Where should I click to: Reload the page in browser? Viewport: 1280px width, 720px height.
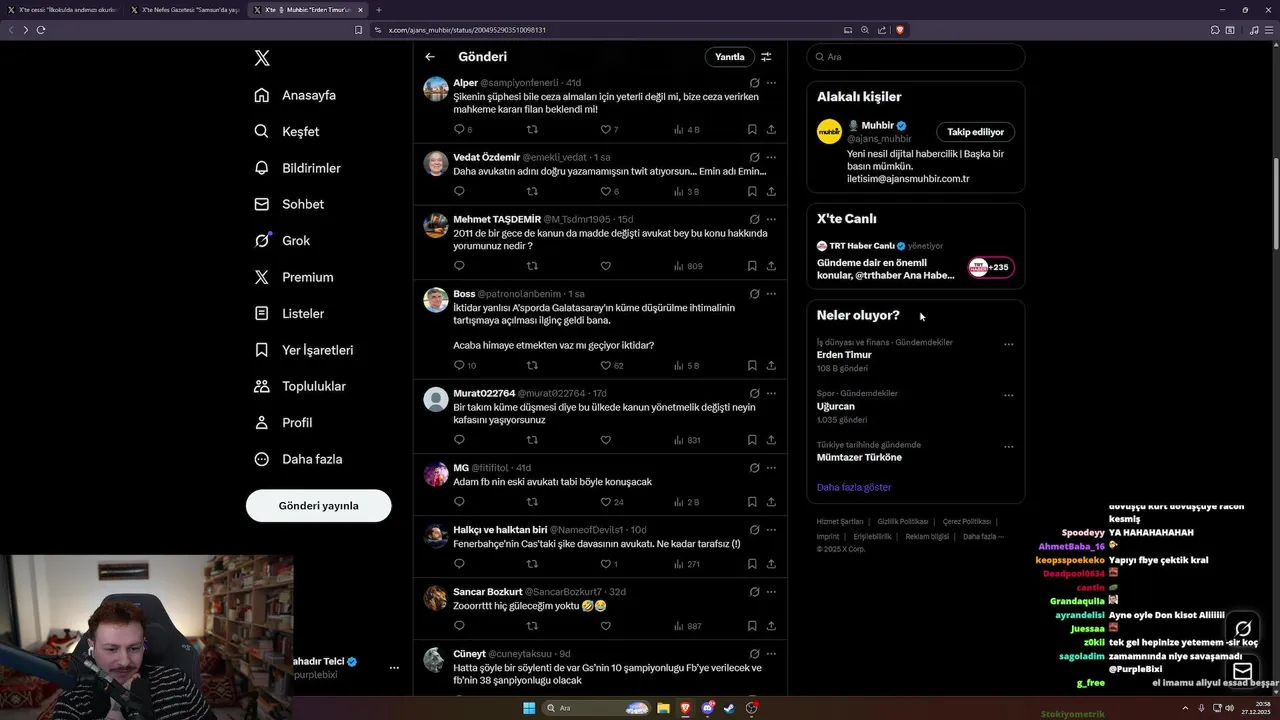click(41, 30)
